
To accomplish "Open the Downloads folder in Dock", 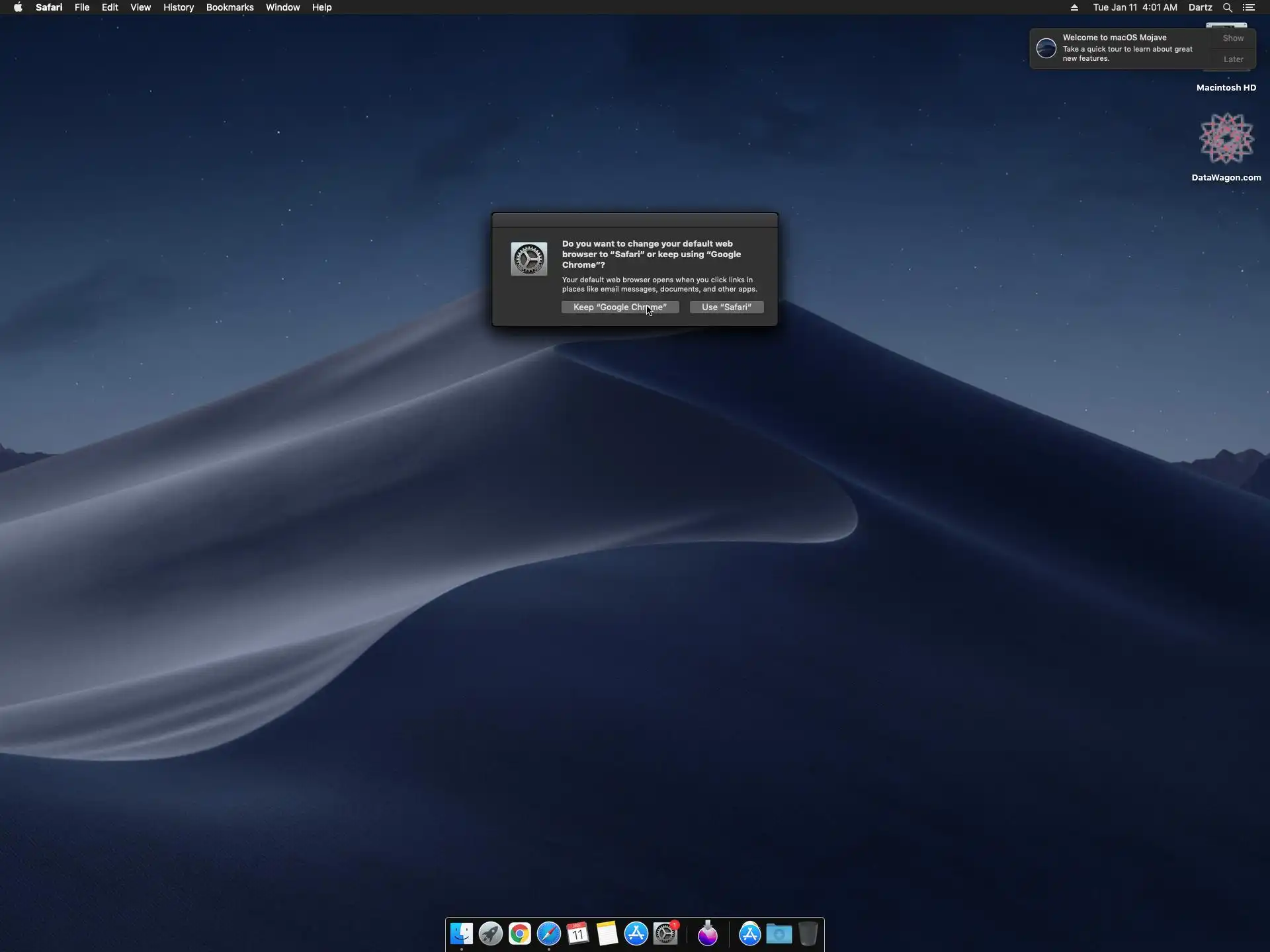I will 779,933.
